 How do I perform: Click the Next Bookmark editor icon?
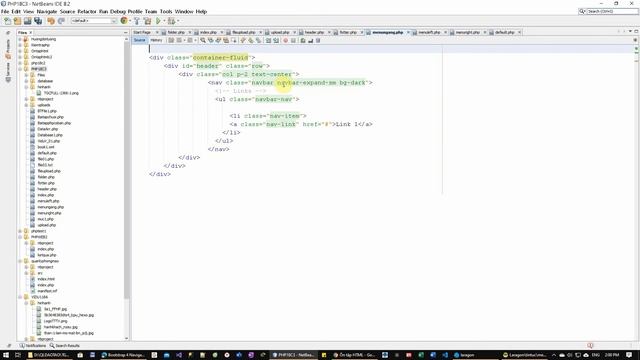pyautogui.click(x=251, y=40)
